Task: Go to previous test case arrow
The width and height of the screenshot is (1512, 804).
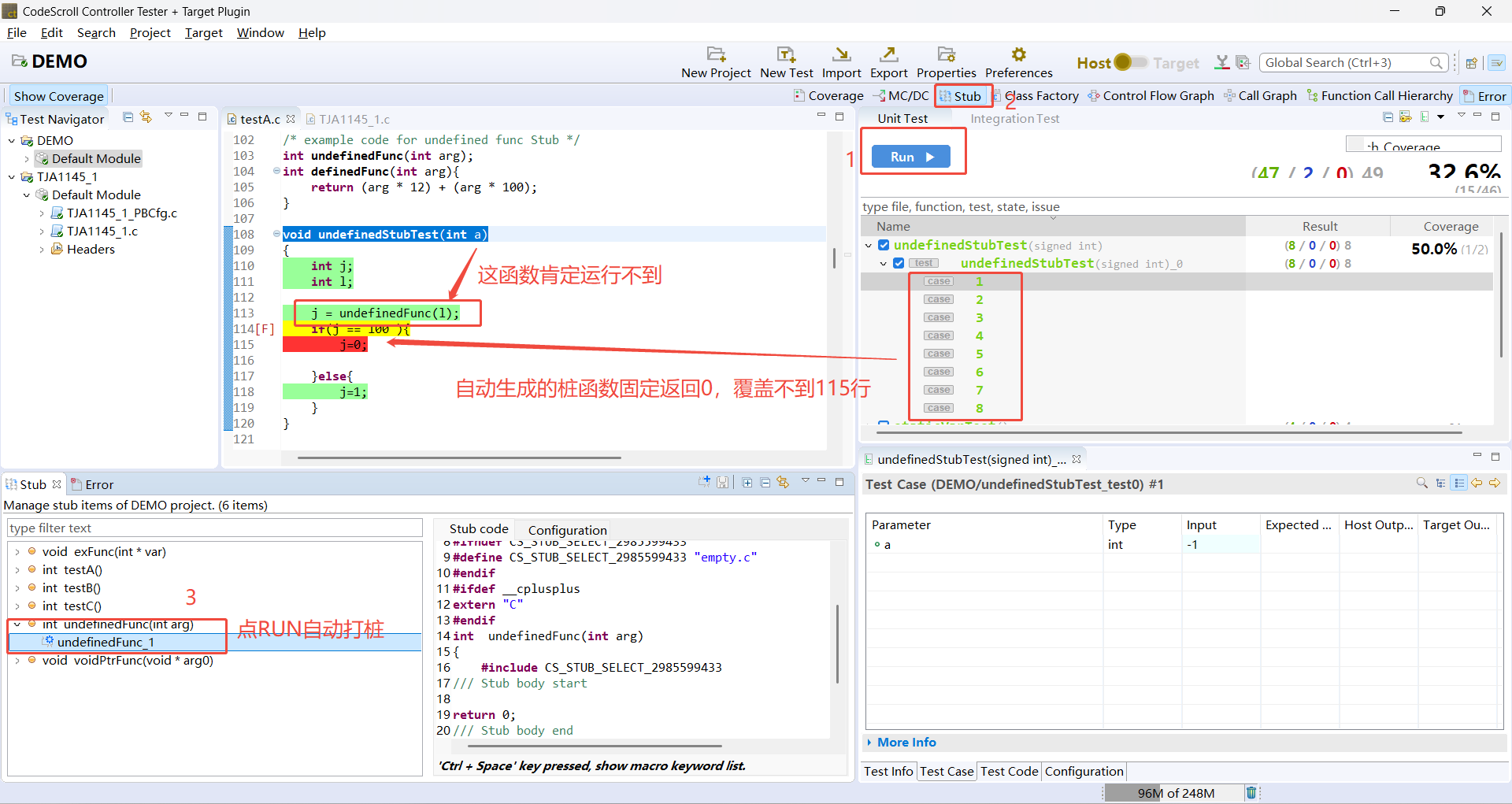Action: [1477, 483]
